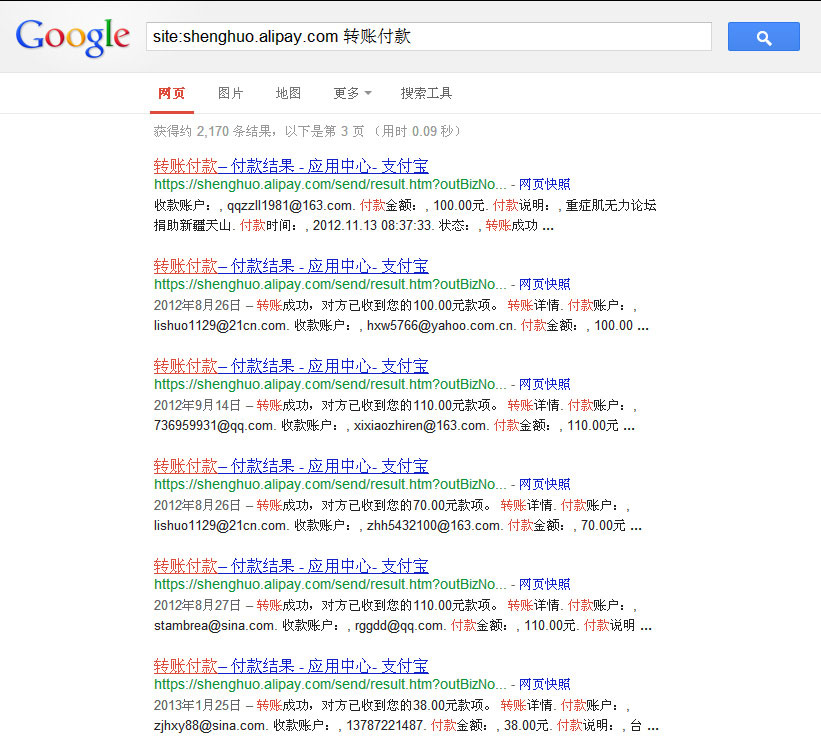Screen dimensions: 821x748
Task: Open result title dated 2012年9月14日
Action: point(290,366)
